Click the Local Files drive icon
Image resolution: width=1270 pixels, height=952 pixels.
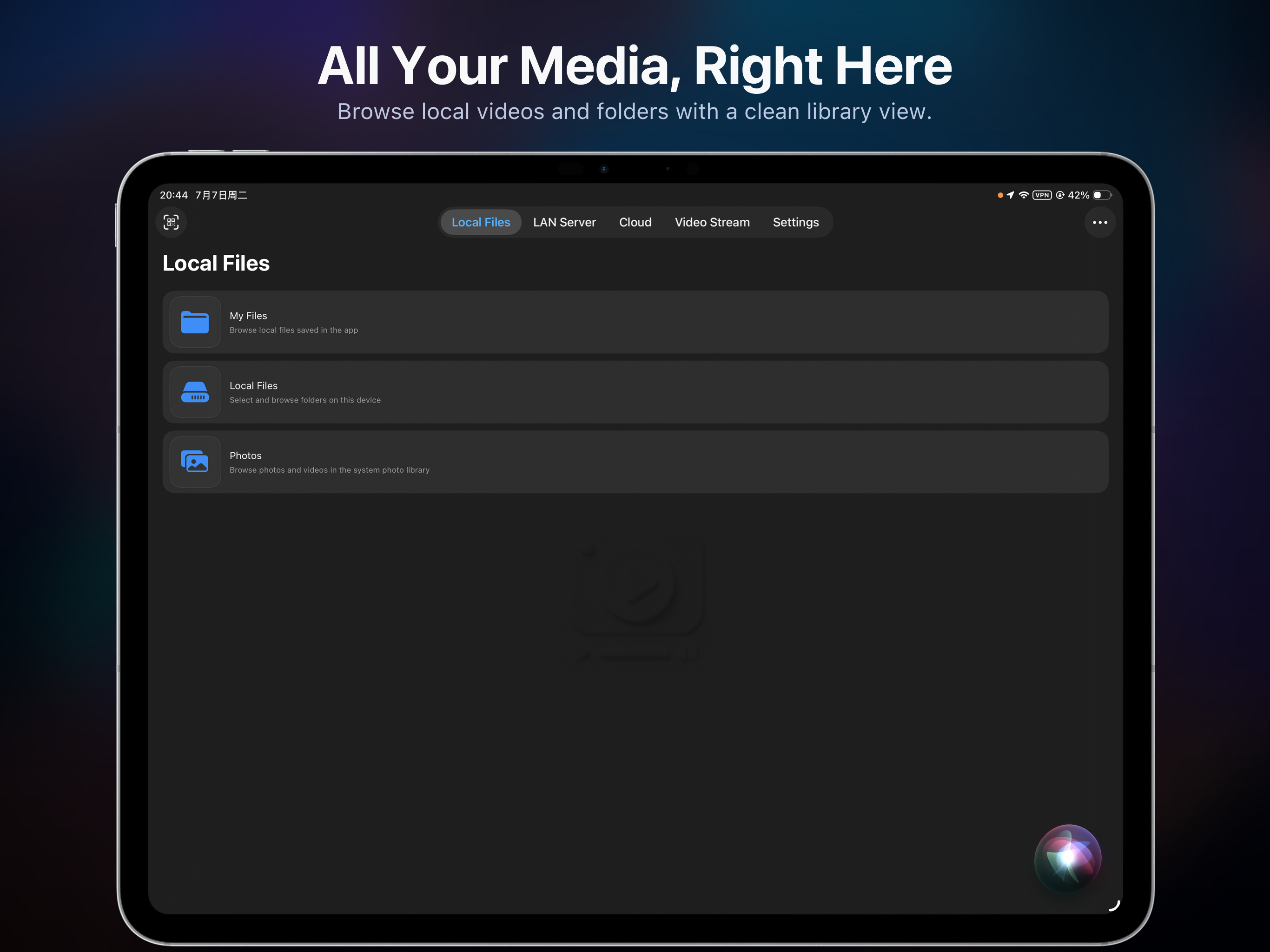[195, 392]
